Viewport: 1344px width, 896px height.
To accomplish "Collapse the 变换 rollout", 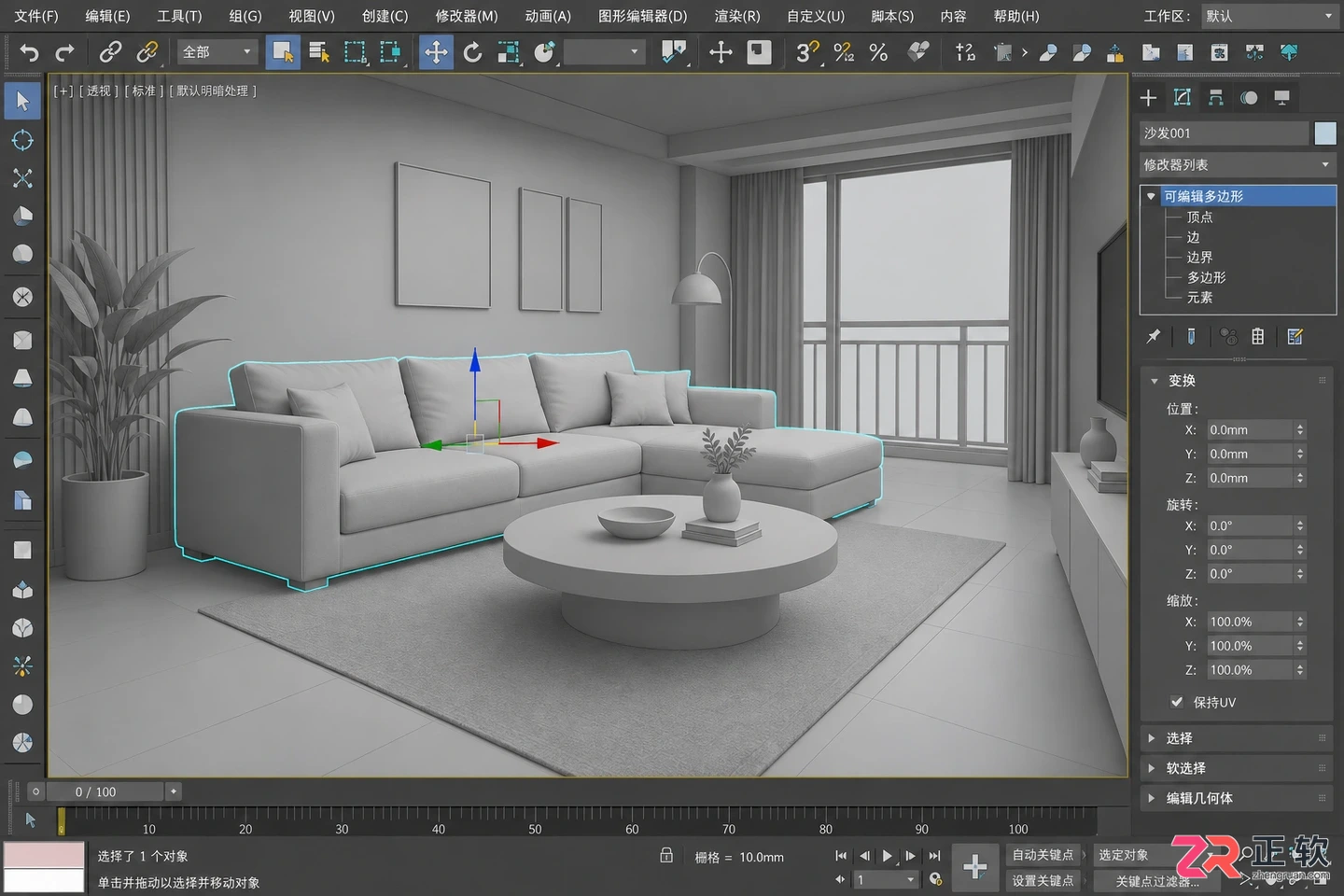I will coord(1238,381).
